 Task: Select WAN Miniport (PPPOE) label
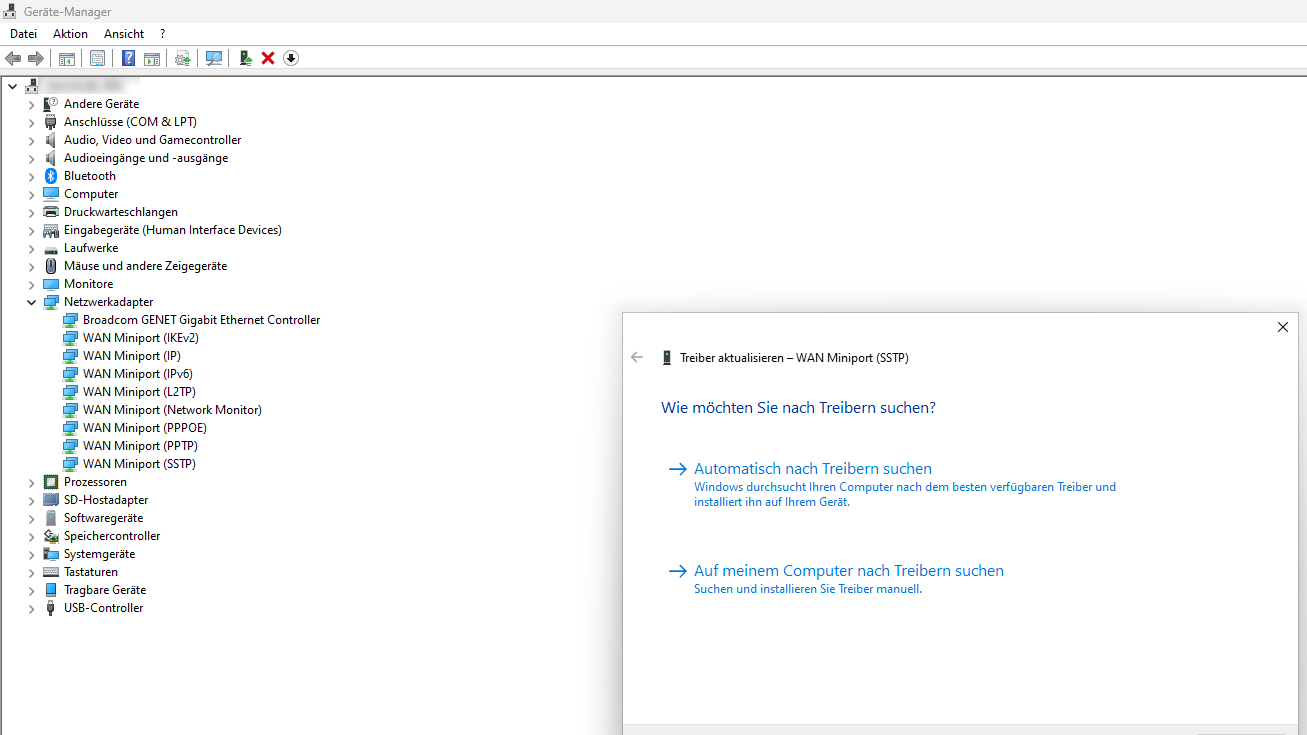(x=145, y=428)
